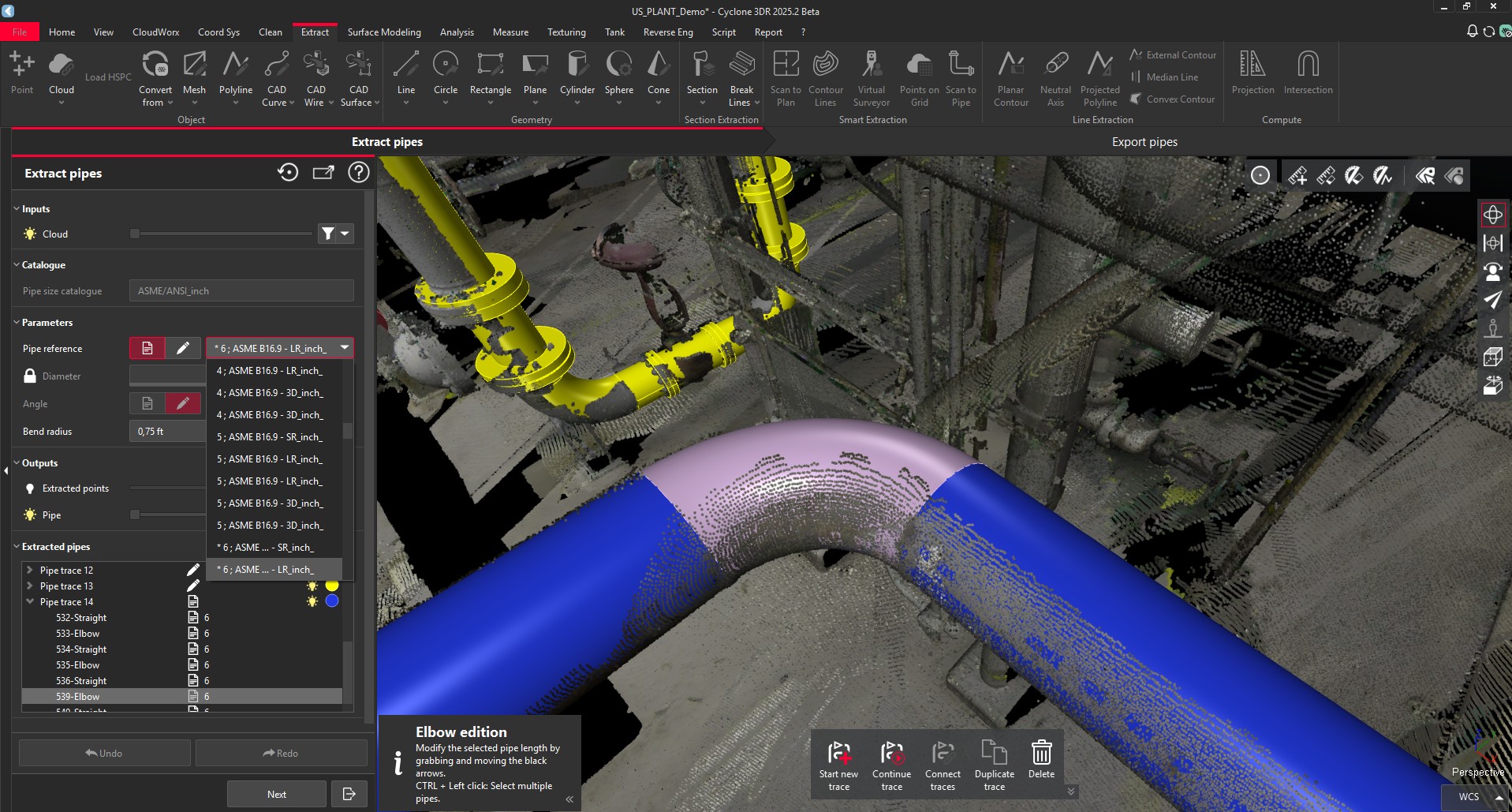1512x812 pixels.
Task: Select the Virtual Surveyor tool
Action: 871,77
